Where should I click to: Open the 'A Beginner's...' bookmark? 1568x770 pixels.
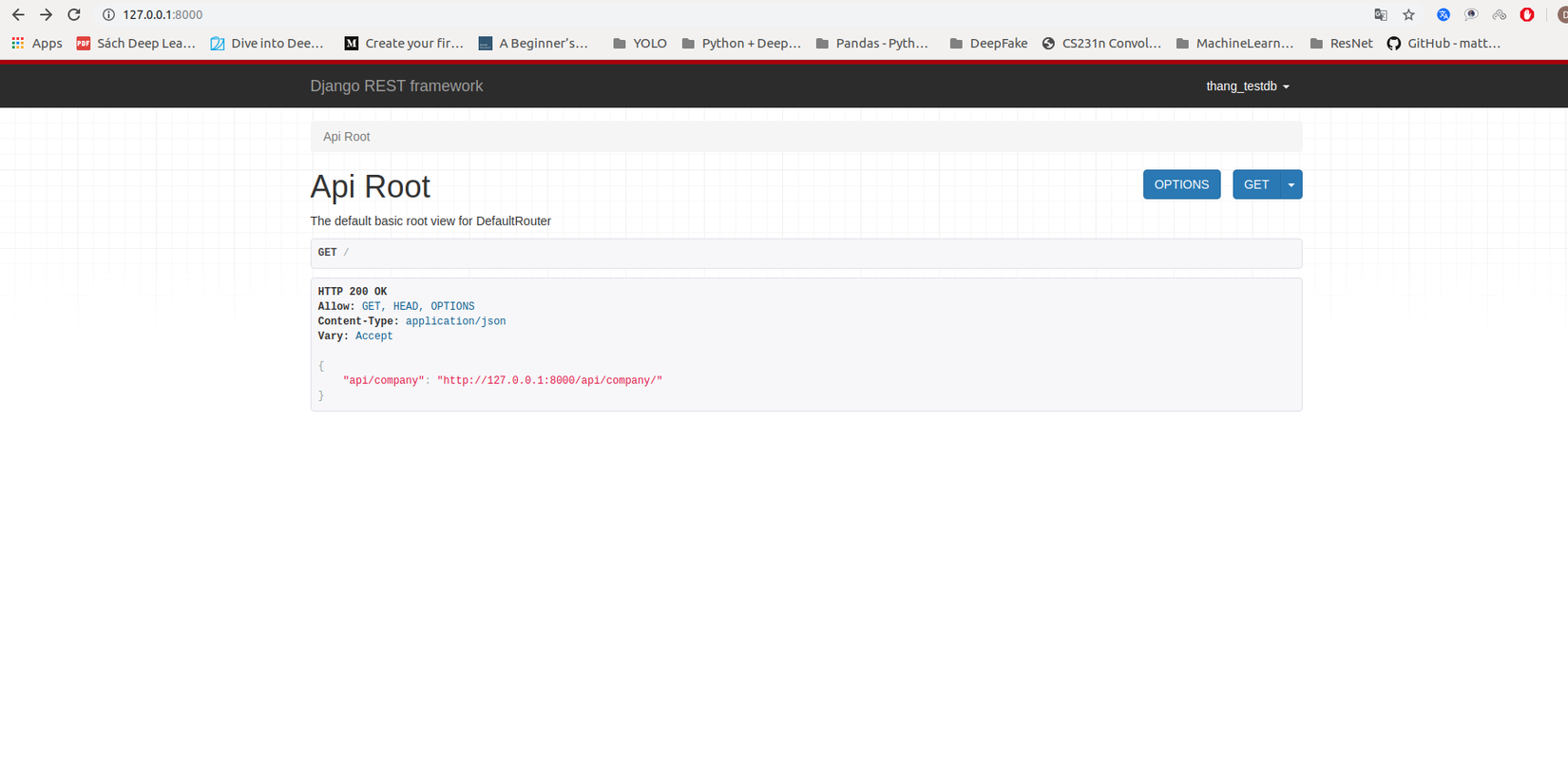pos(533,44)
